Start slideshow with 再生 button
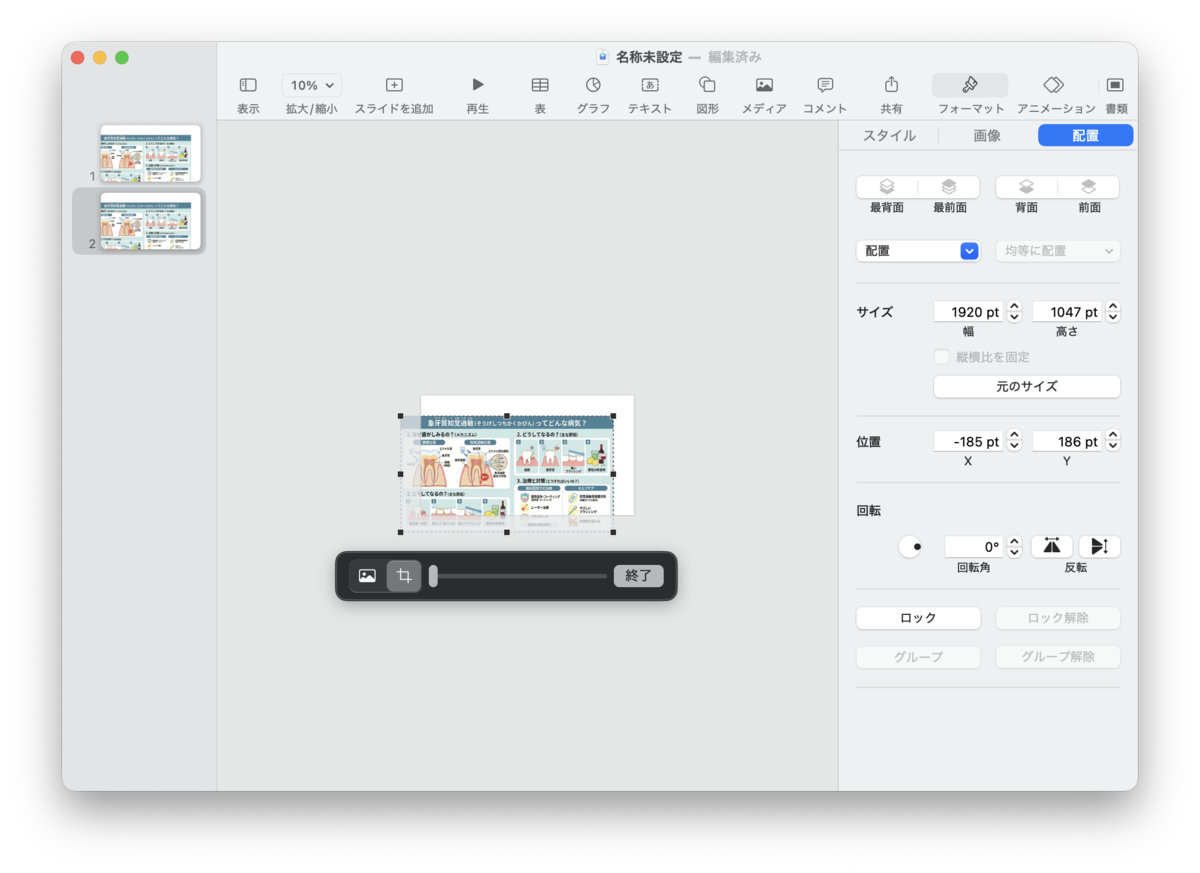 (478, 85)
